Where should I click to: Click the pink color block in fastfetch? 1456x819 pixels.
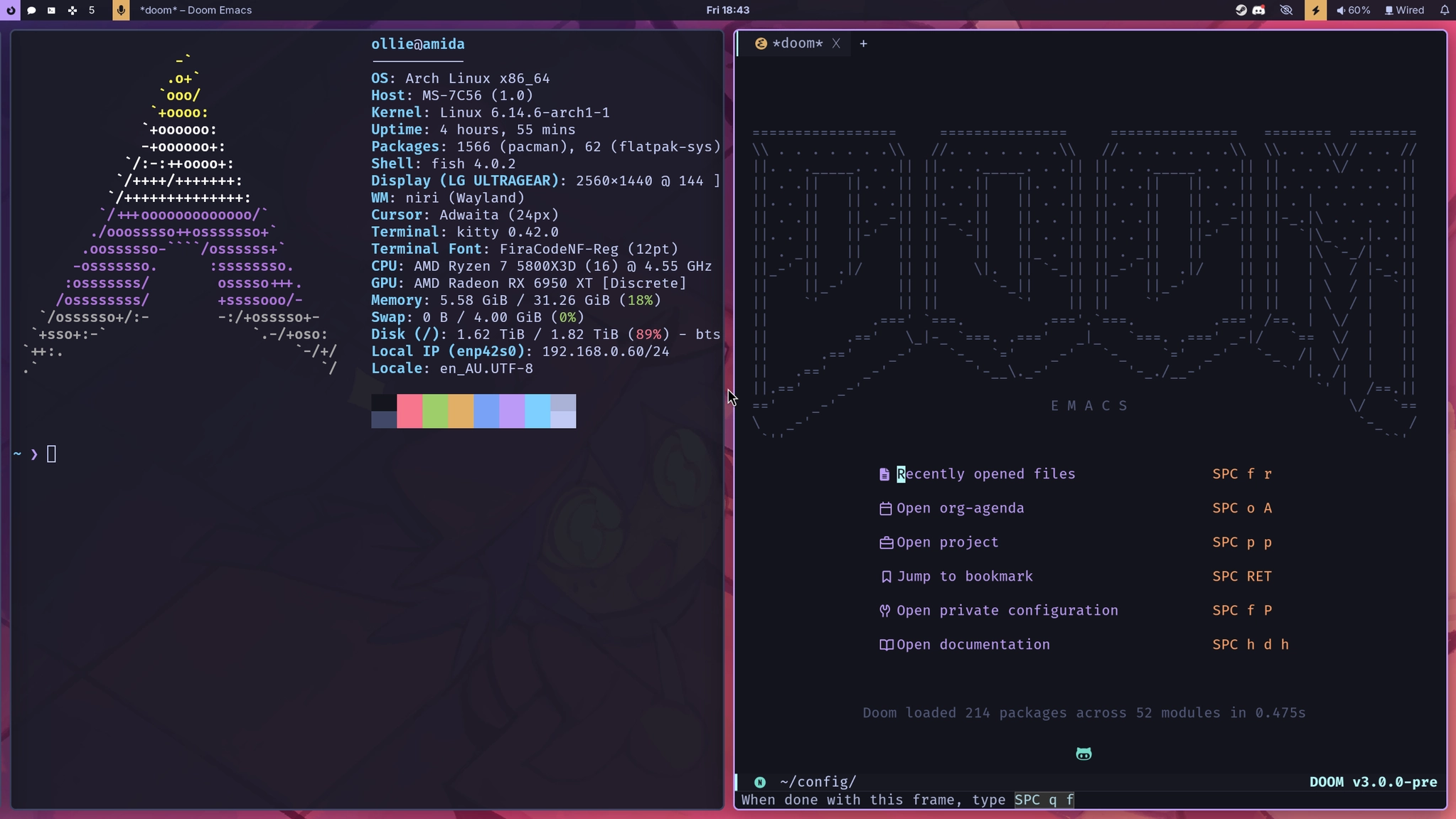click(409, 411)
